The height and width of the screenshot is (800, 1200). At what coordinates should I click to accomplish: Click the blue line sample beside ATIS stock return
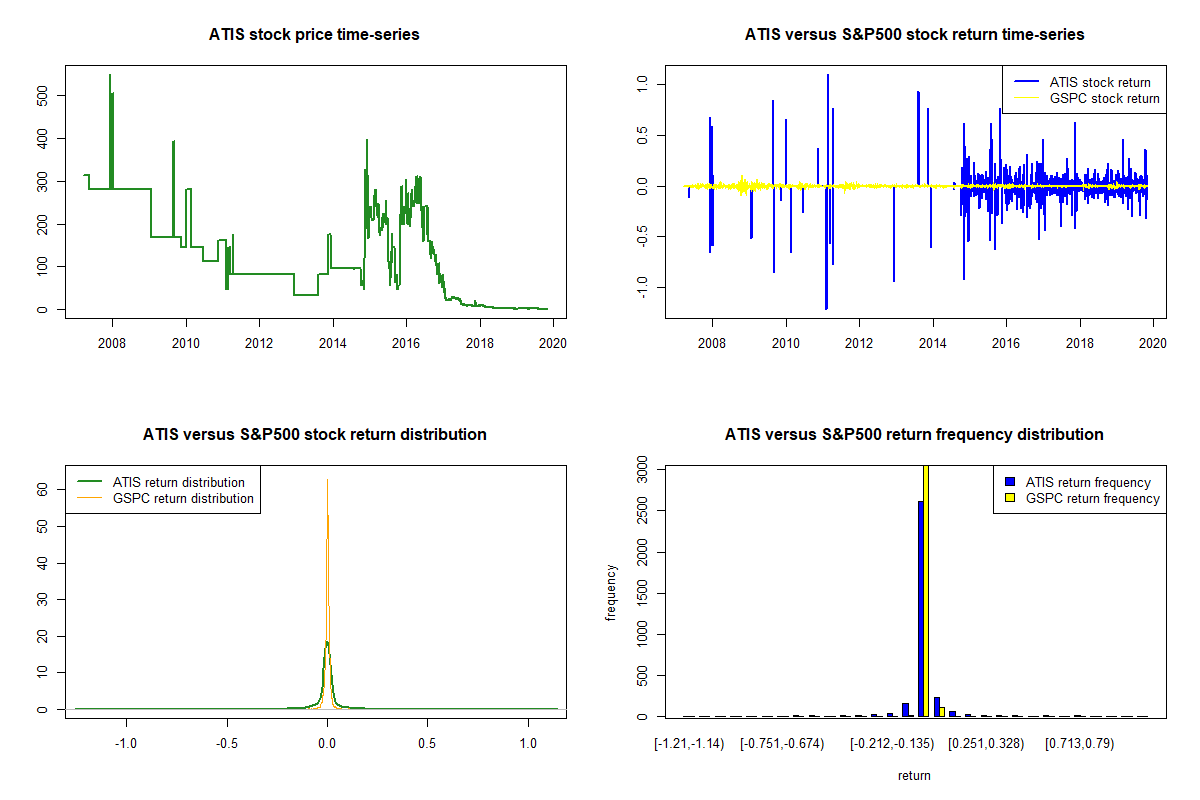pos(1026,82)
